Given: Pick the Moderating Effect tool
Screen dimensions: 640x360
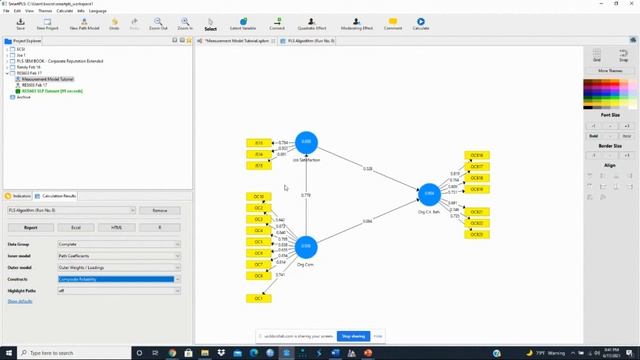Looking at the screenshot, I should click(356, 24).
